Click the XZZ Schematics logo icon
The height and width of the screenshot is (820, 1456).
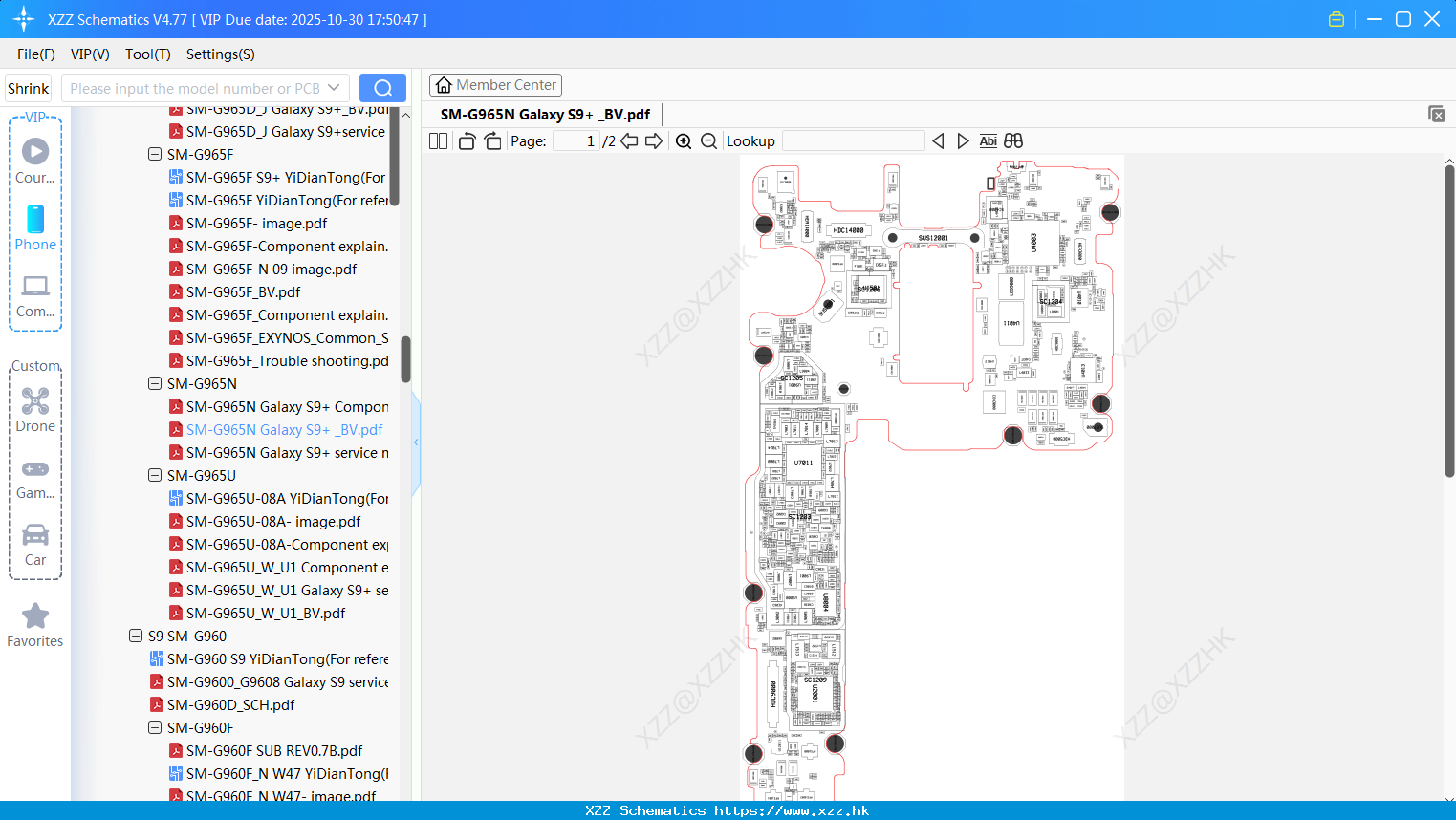[24, 19]
